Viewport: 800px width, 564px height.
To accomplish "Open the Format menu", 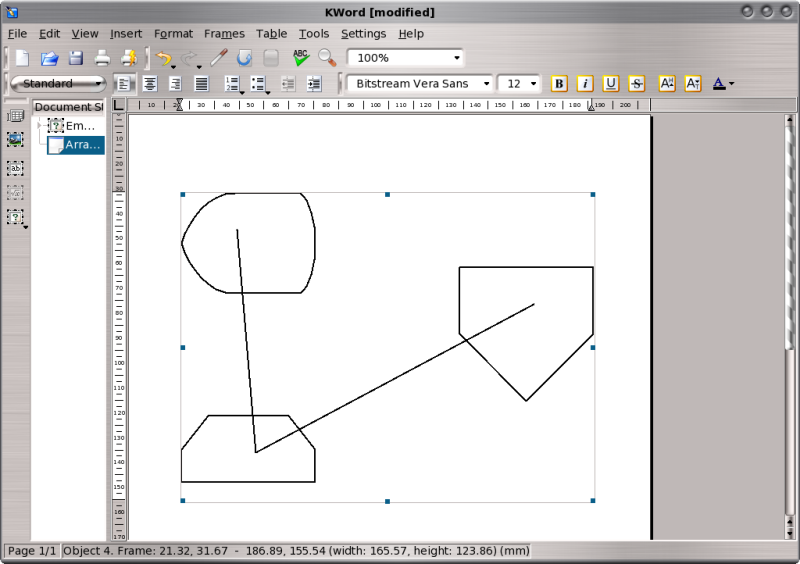I will (173, 34).
